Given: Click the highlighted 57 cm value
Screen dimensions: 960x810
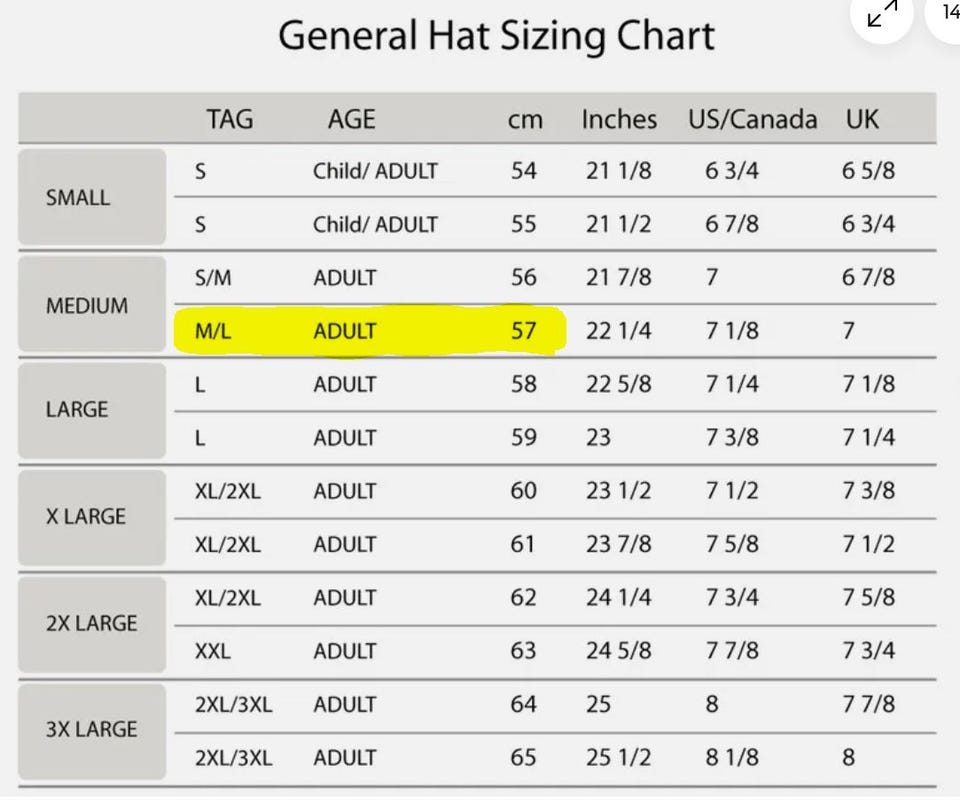Looking at the screenshot, I should [x=524, y=331].
